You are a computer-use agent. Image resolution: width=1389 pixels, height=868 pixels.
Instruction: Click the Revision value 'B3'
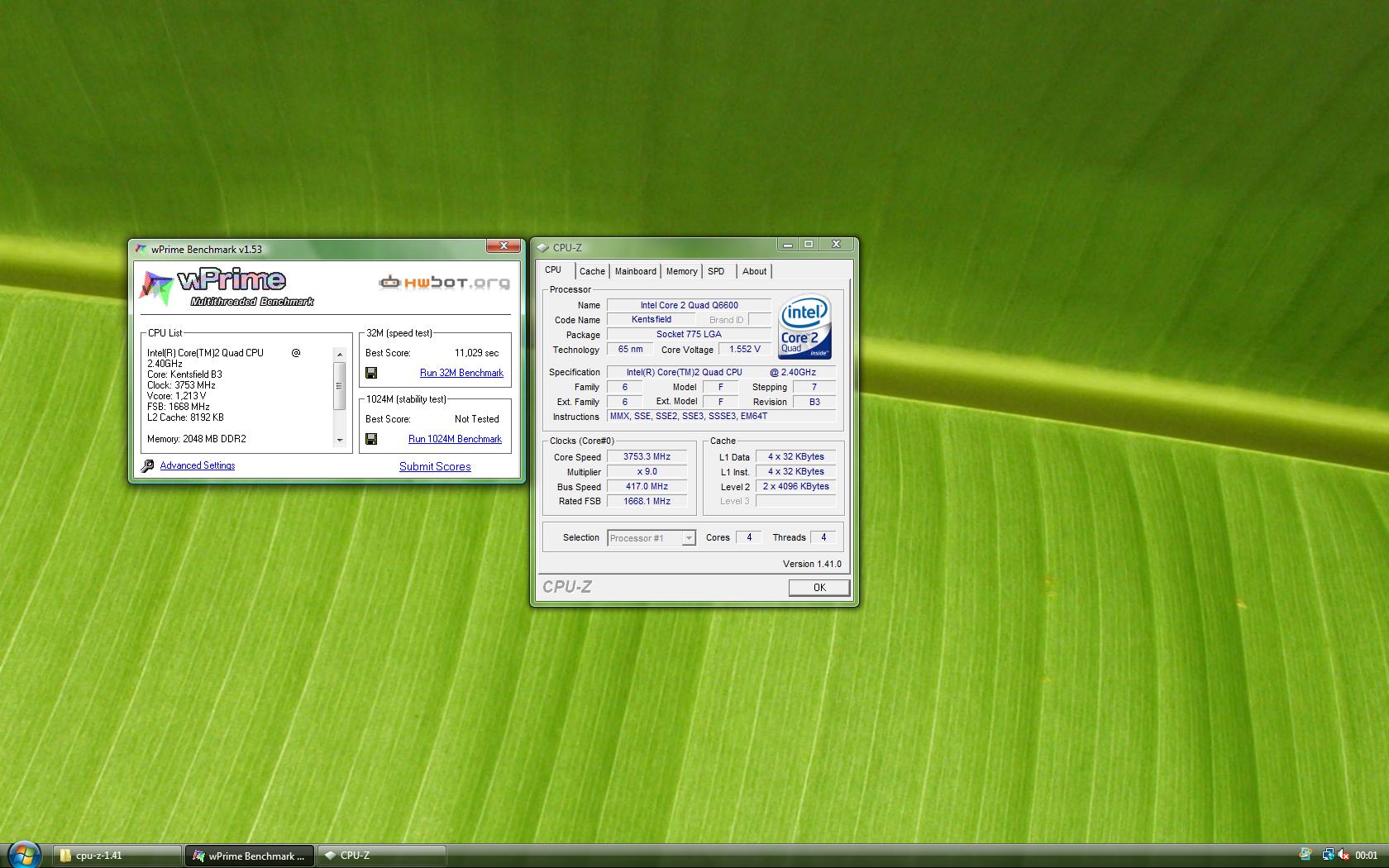click(814, 402)
